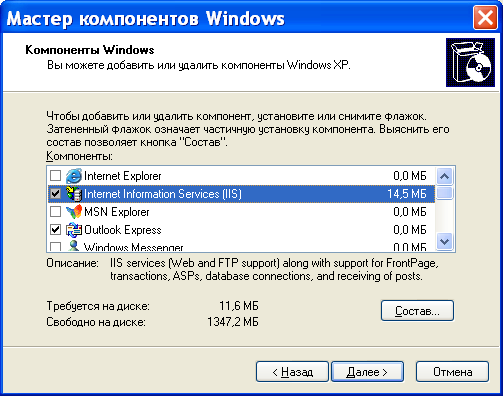Cancel the wizard with Отмена

coord(452,372)
